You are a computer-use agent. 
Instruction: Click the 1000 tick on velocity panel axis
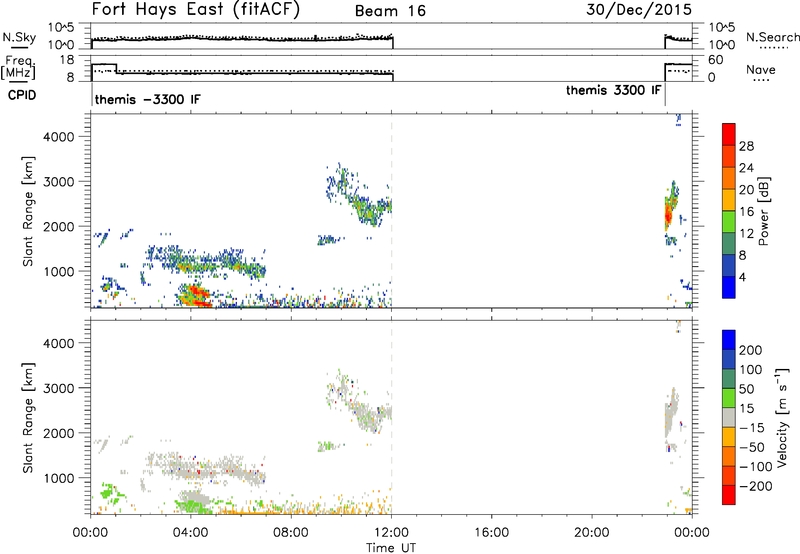pos(59,478)
